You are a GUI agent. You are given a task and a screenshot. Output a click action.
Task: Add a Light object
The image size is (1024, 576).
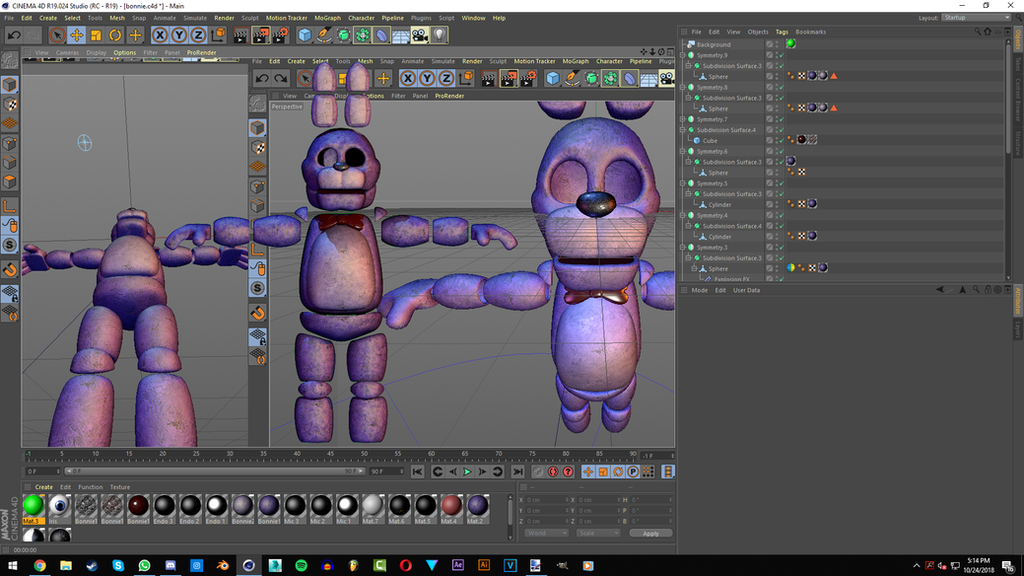[440, 35]
